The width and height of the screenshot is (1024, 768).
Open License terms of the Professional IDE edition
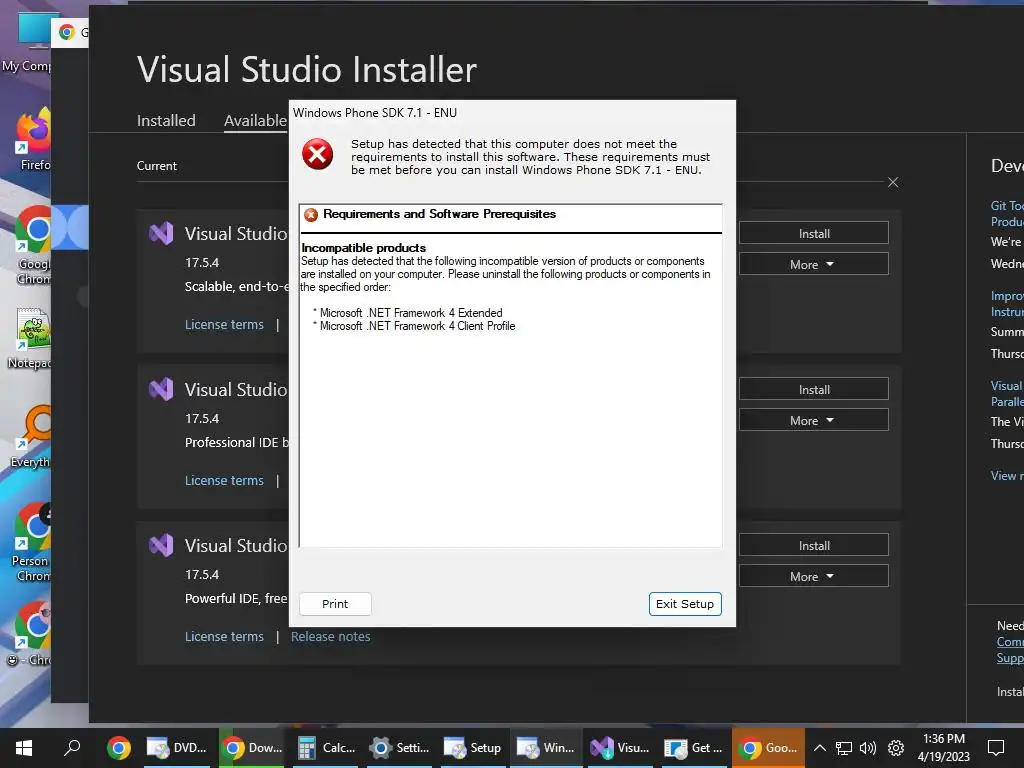(224, 481)
